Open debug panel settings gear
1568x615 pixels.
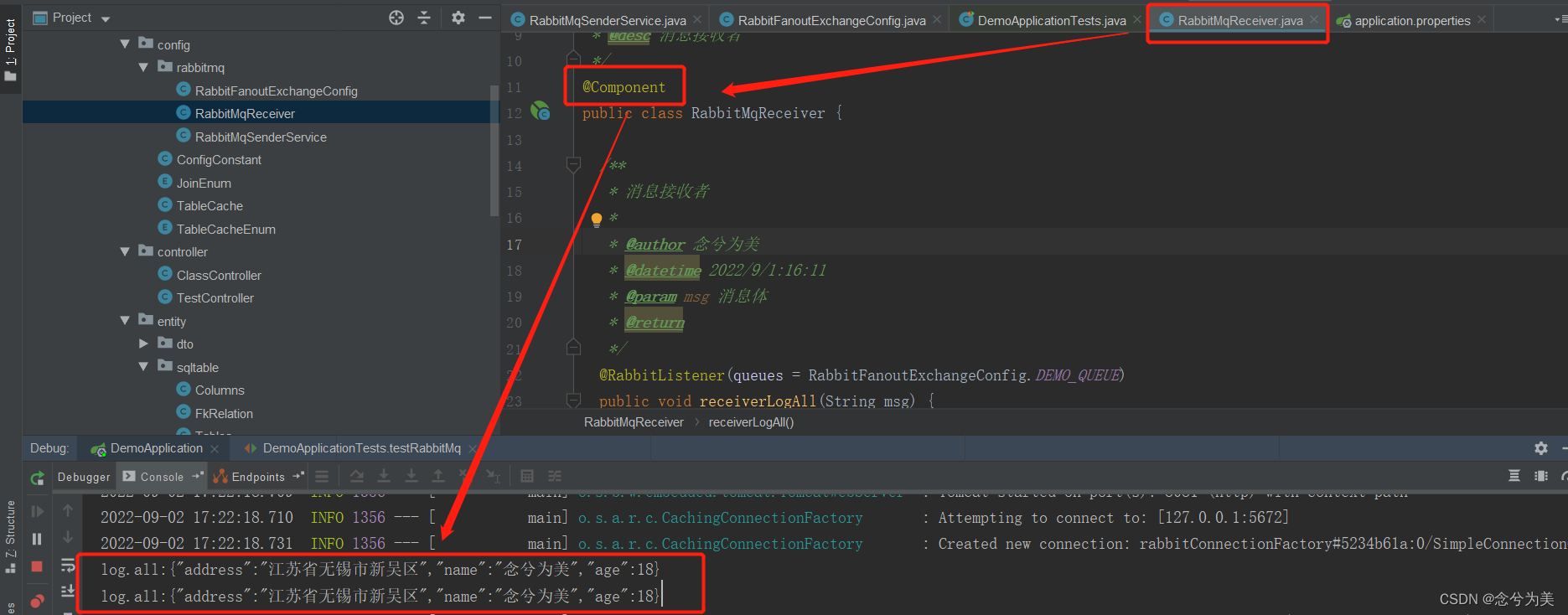tap(1541, 448)
